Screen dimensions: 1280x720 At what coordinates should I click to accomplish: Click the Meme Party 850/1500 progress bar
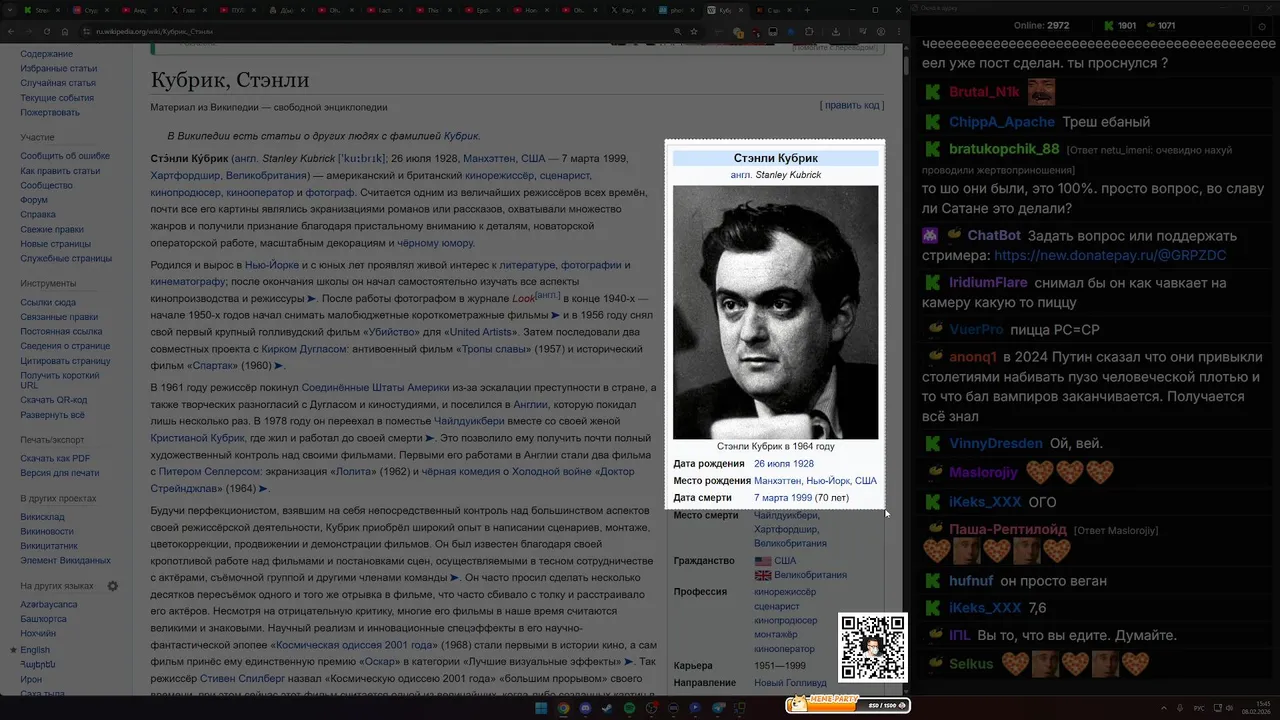pyautogui.click(x=849, y=706)
